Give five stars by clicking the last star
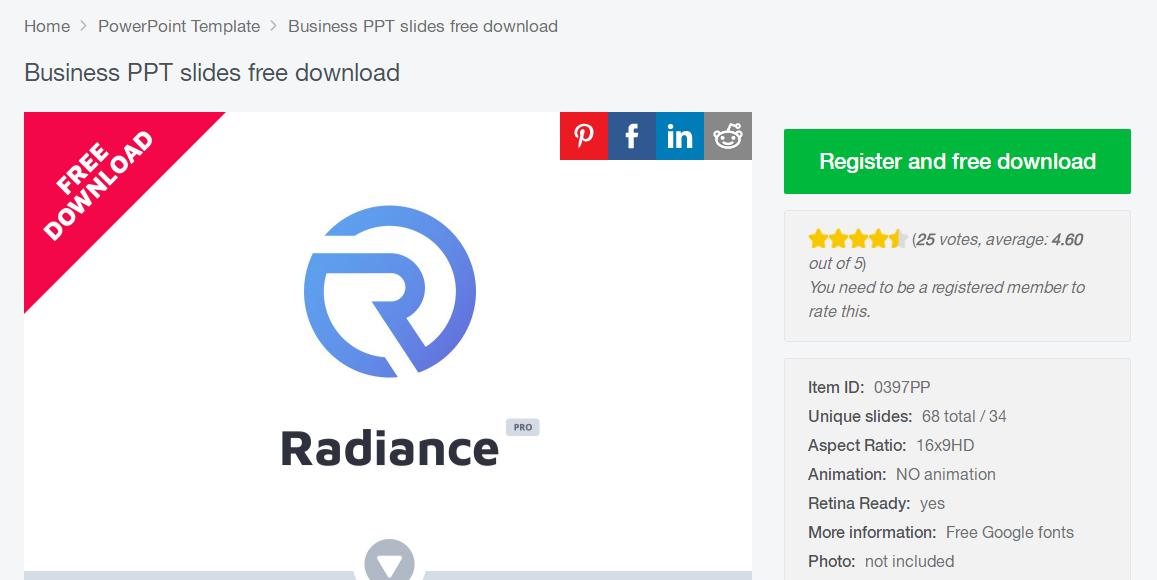 [x=898, y=239]
